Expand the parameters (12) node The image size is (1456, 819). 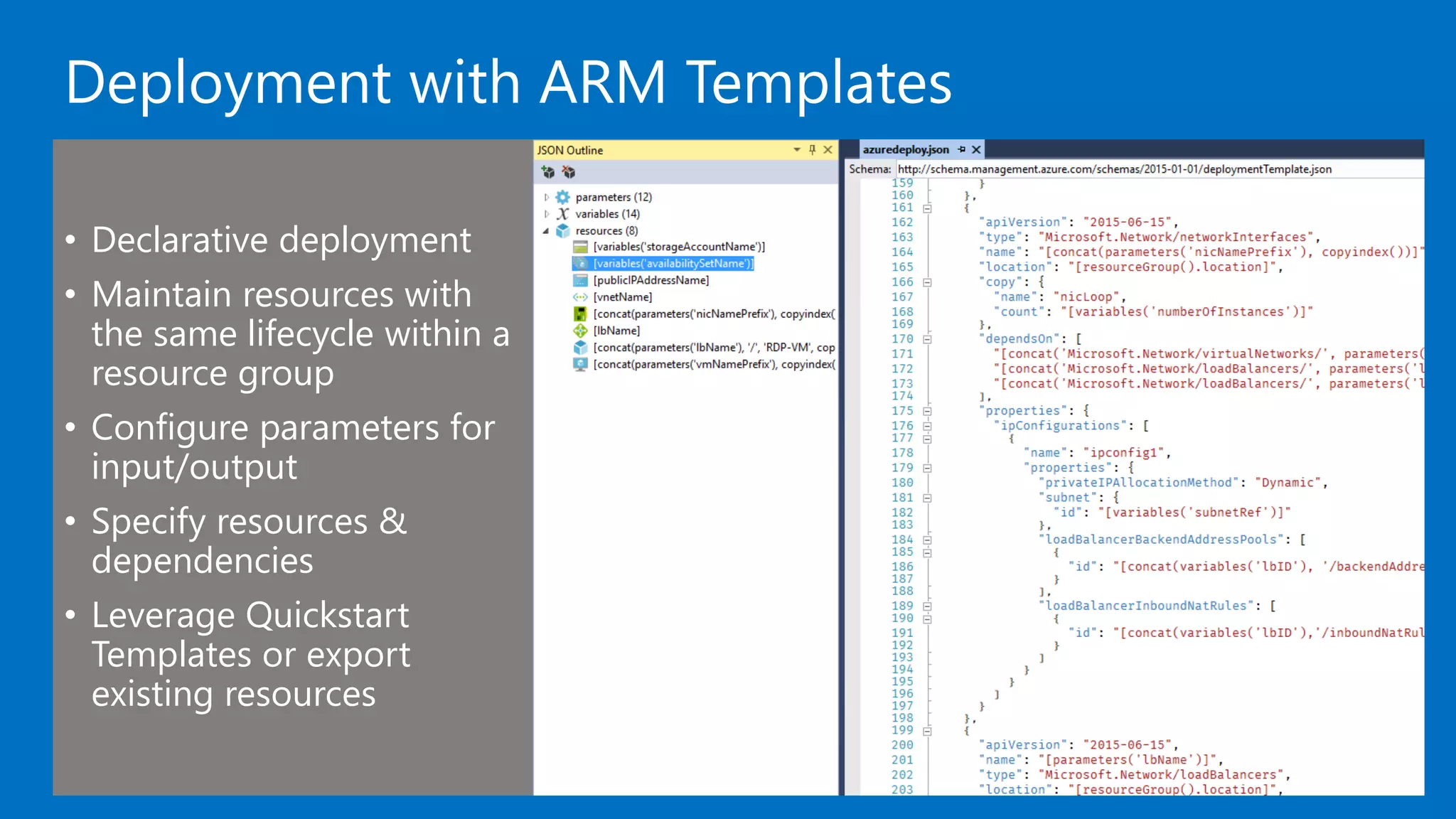546,197
